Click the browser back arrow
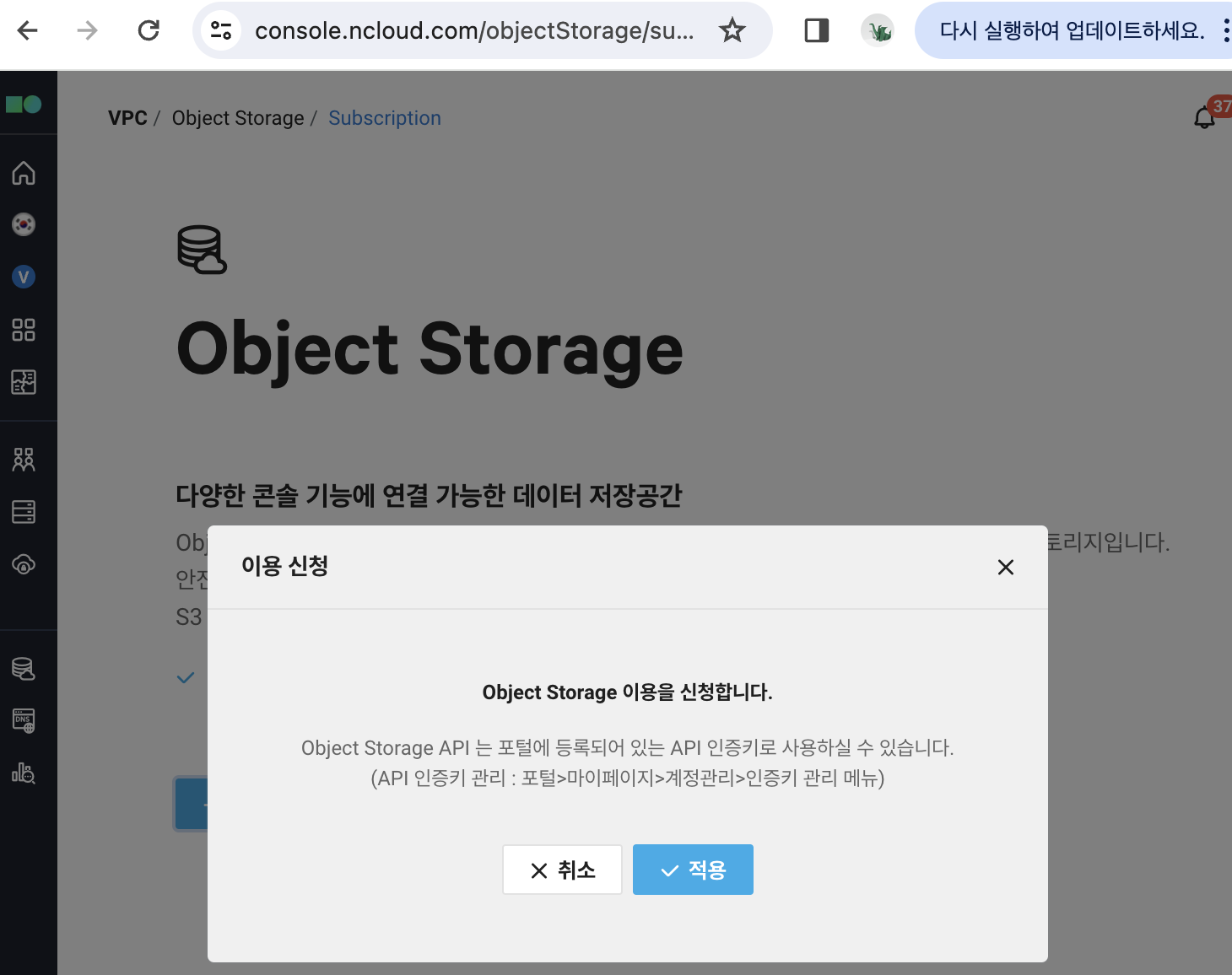The image size is (1232, 975). pyautogui.click(x=28, y=31)
